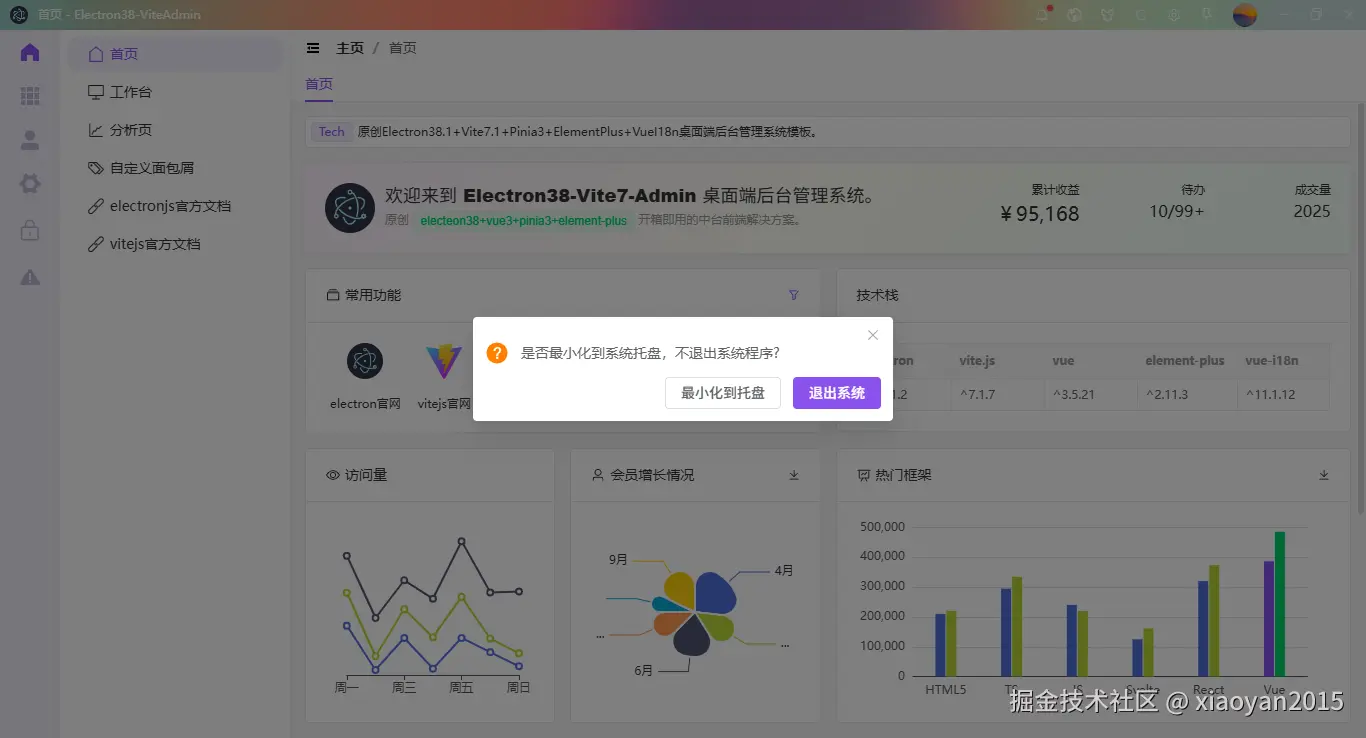Click the eye icon beside 访问量
Screen dimensions: 1366x738
point(333,475)
